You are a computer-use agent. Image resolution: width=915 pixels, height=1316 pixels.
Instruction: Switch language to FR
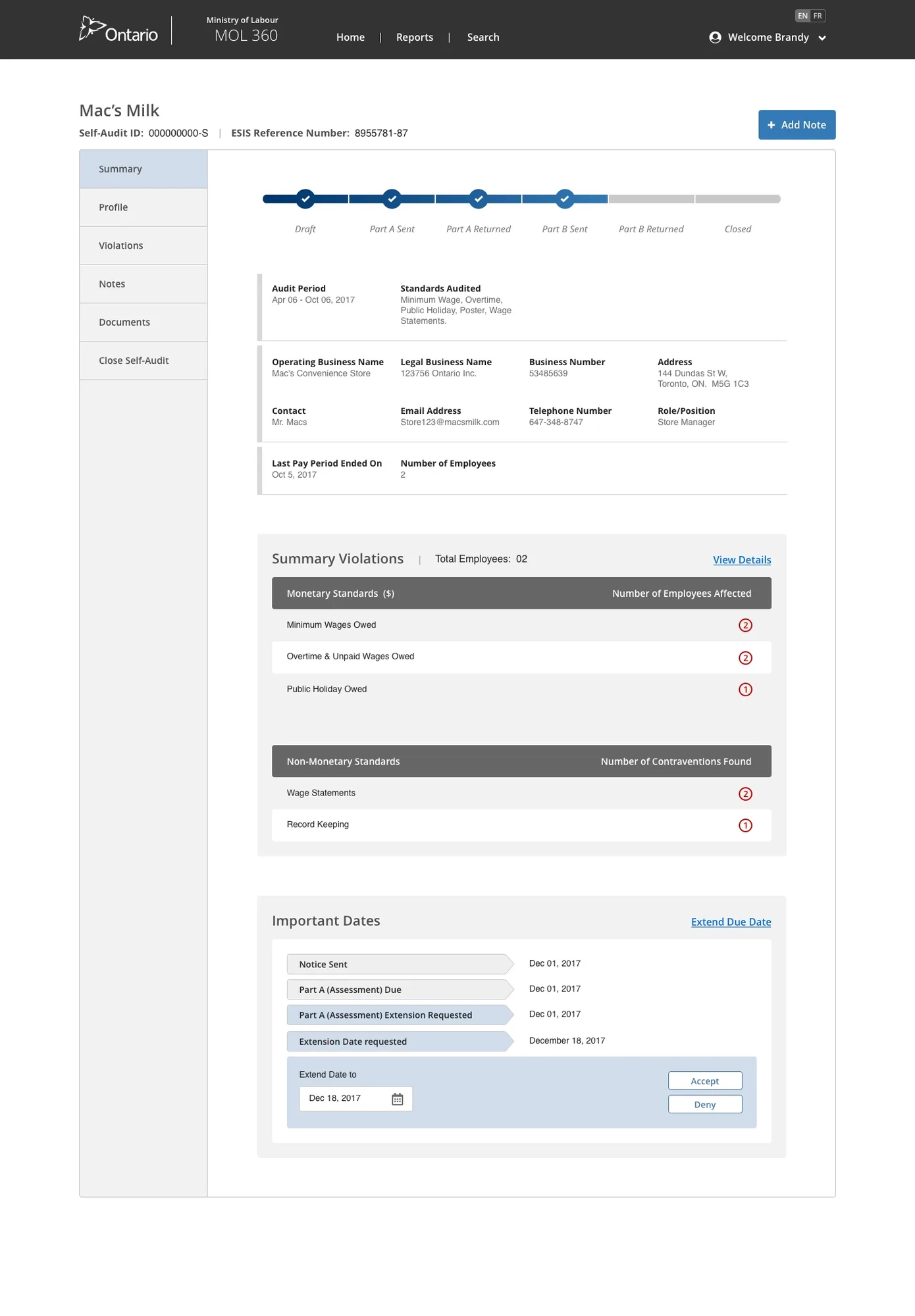(x=818, y=16)
